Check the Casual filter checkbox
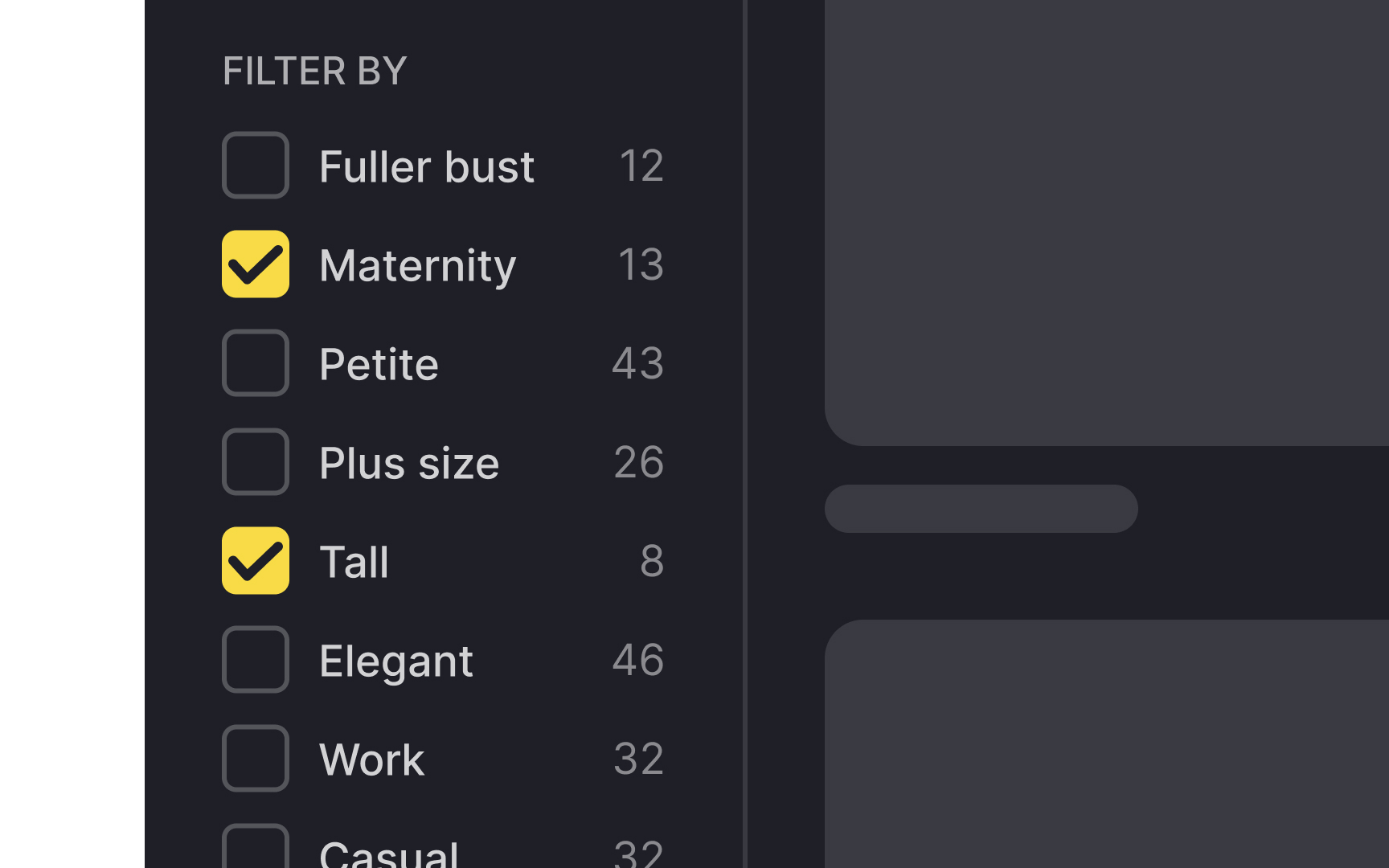1389x868 pixels. click(x=255, y=852)
